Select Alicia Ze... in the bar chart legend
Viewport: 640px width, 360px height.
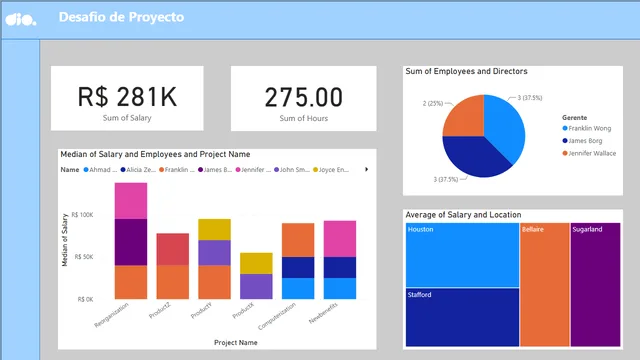point(138,170)
